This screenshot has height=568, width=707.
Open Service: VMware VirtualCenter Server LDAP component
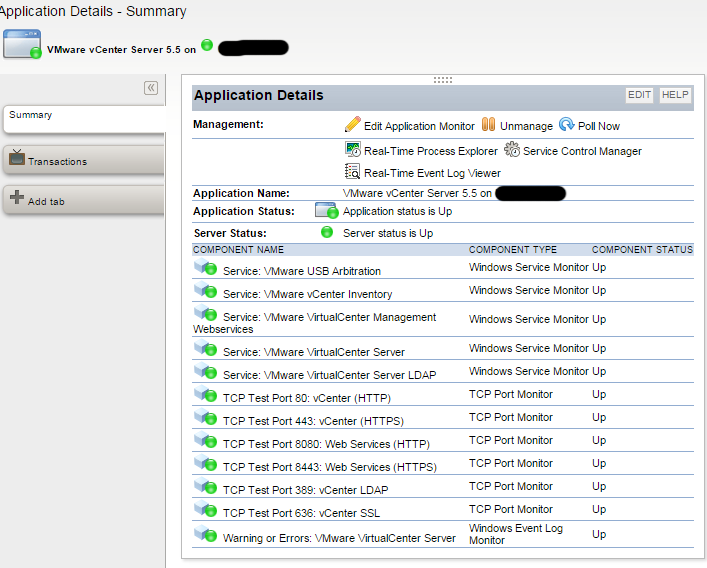[330, 375]
